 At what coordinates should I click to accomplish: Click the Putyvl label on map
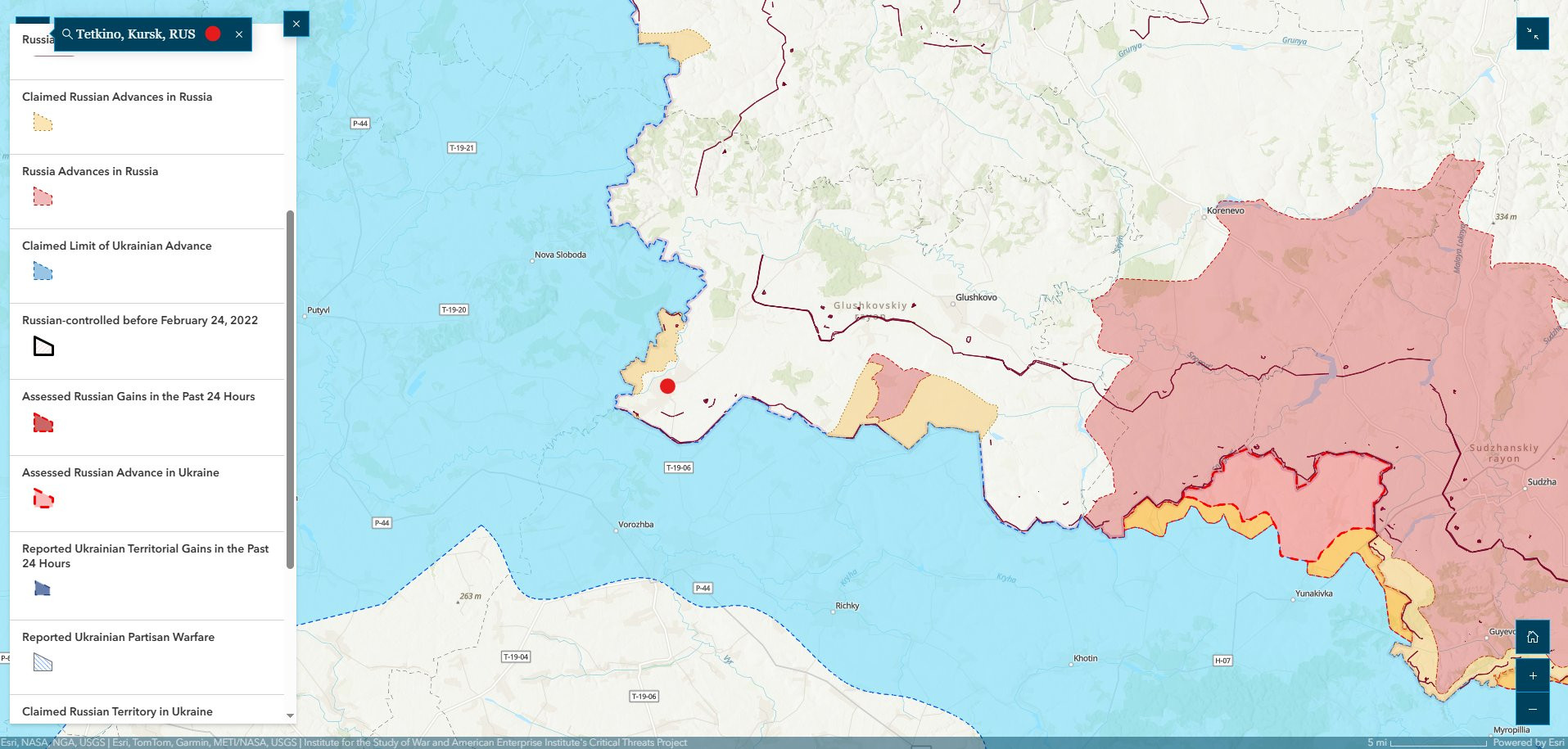point(319,311)
